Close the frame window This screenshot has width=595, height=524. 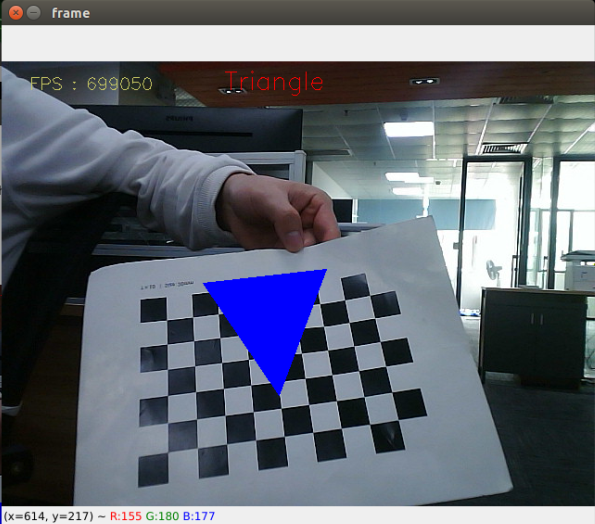pos(16,13)
